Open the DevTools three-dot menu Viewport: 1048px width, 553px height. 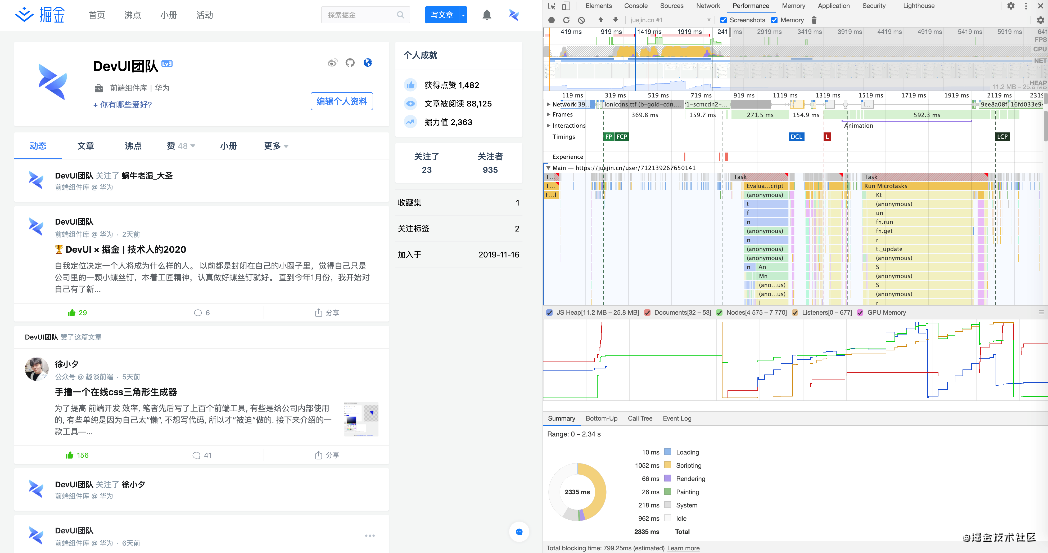tap(1026, 5)
